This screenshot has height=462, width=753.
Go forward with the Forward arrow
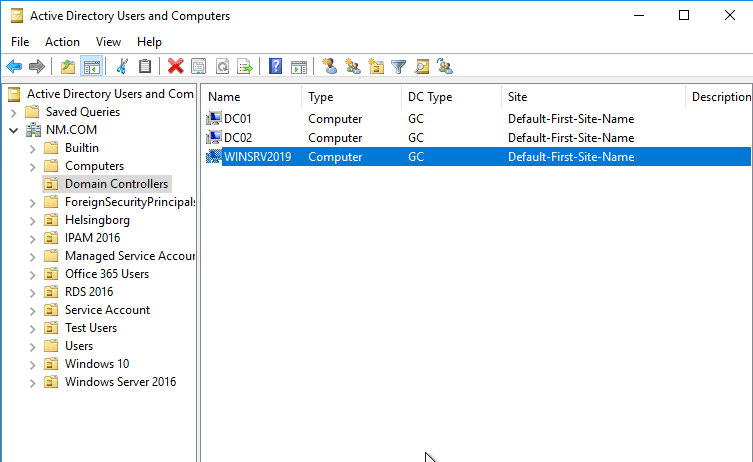pos(37,66)
